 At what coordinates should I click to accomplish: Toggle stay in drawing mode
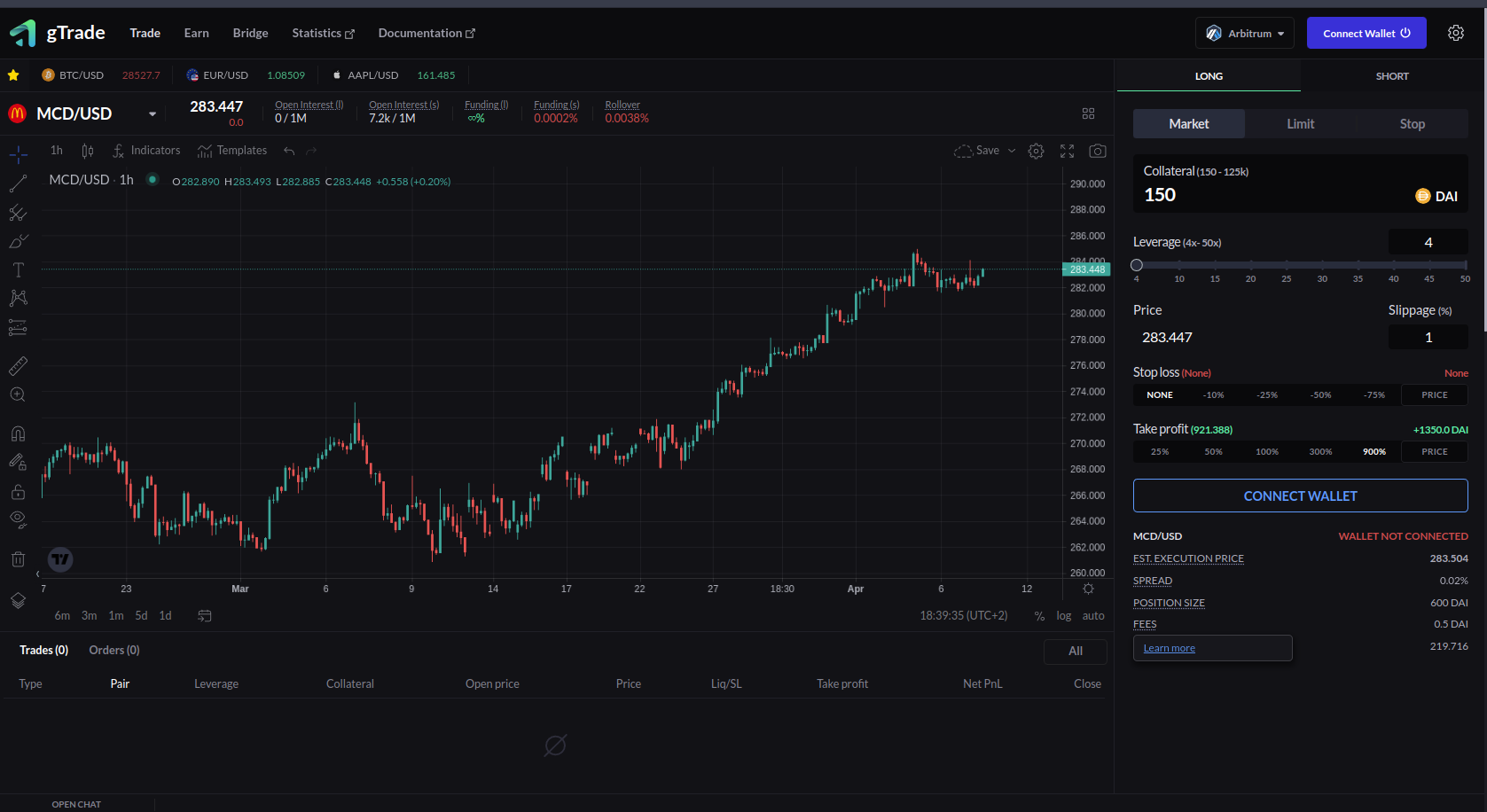click(x=18, y=462)
